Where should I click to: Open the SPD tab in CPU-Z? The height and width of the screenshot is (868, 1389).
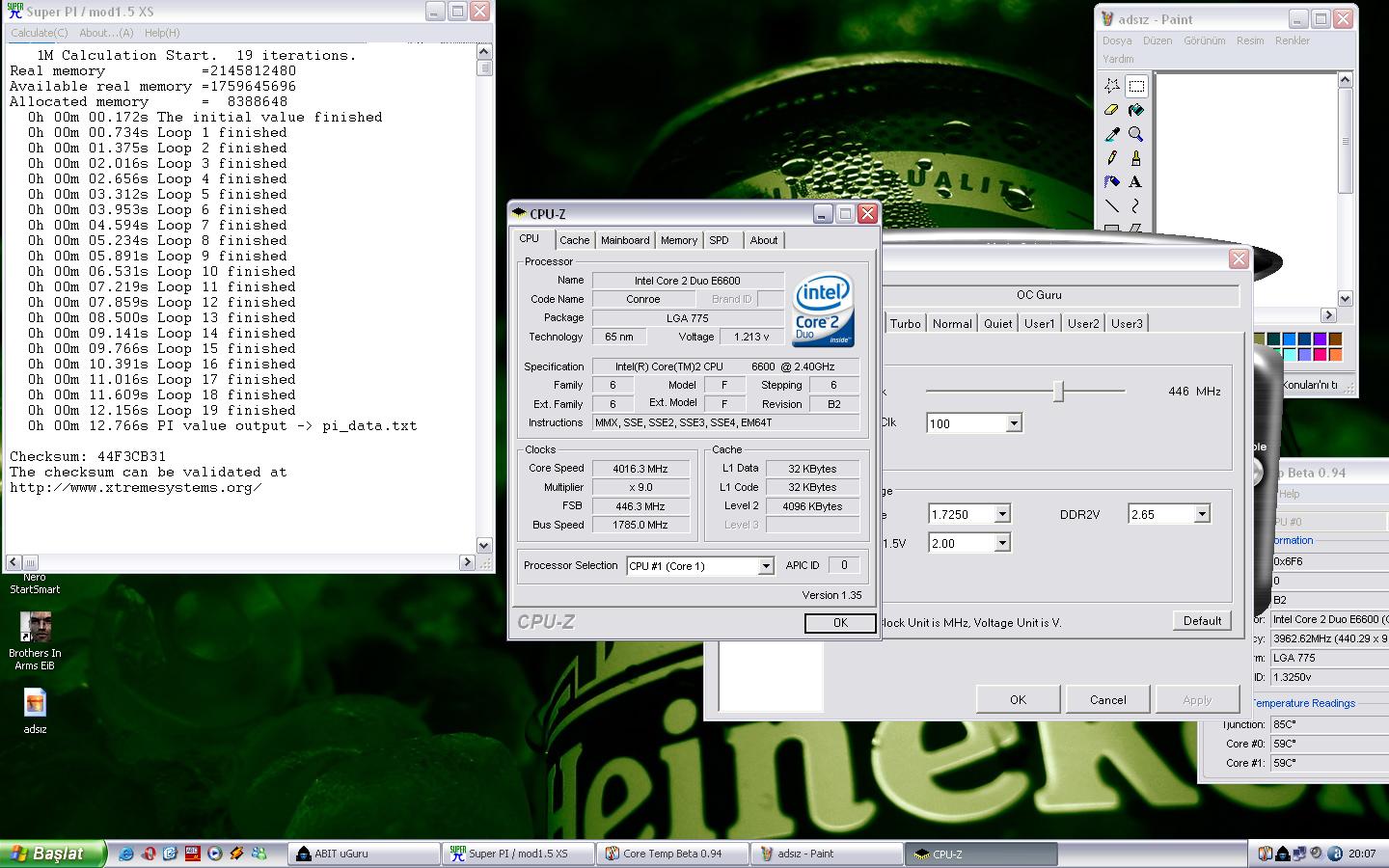[x=720, y=240]
